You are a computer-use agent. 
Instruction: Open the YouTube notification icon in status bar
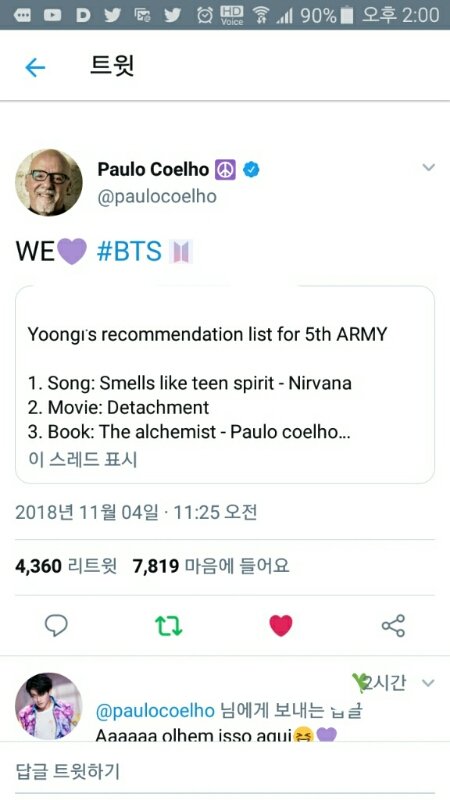(52, 15)
